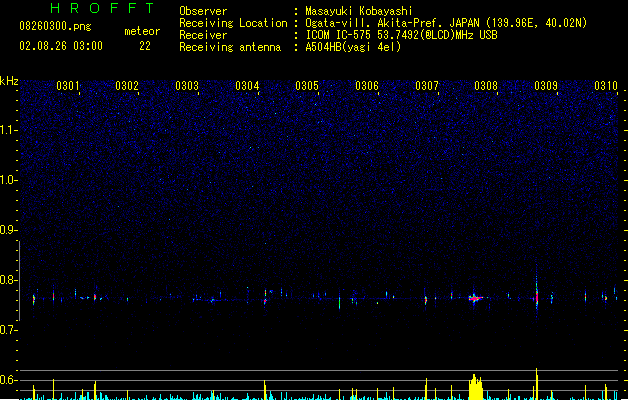Click the 0301 time marker

tap(68, 86)
